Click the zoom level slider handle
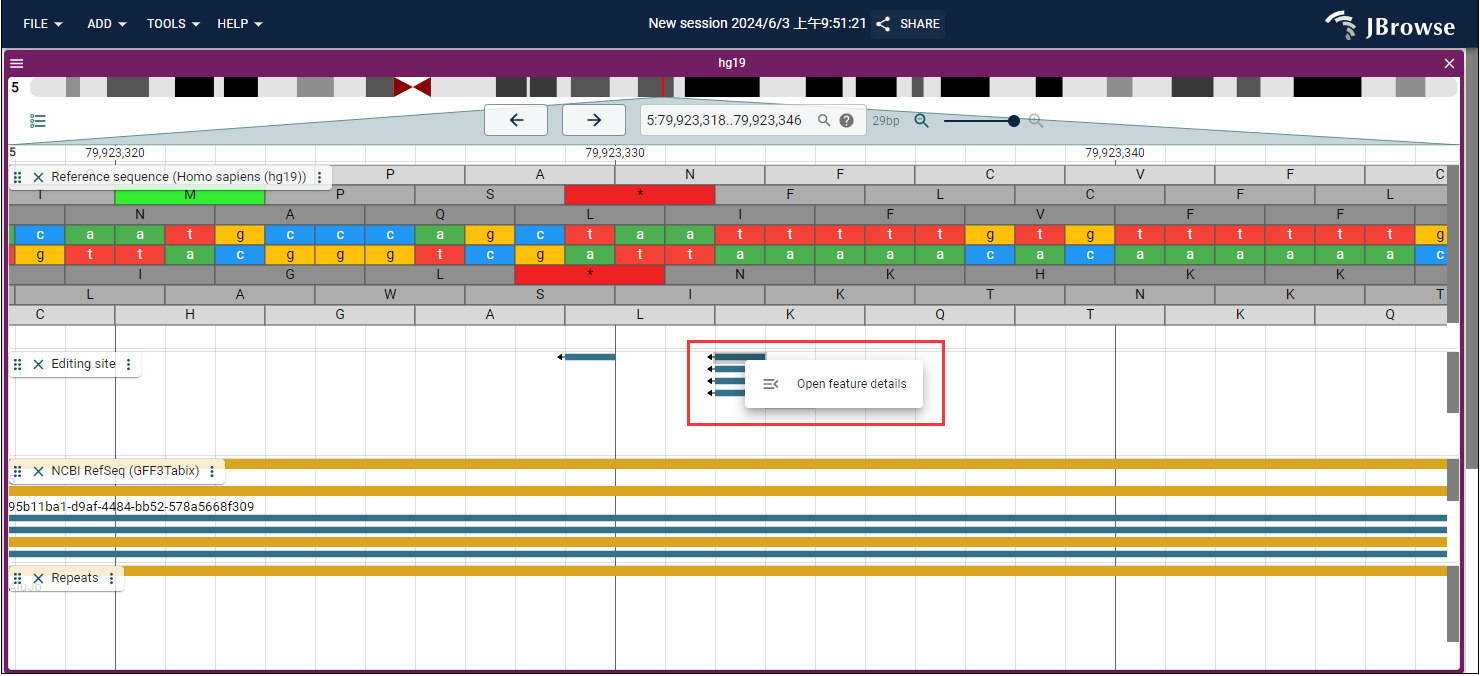The image size is (1480, 676). [1014, 121]
